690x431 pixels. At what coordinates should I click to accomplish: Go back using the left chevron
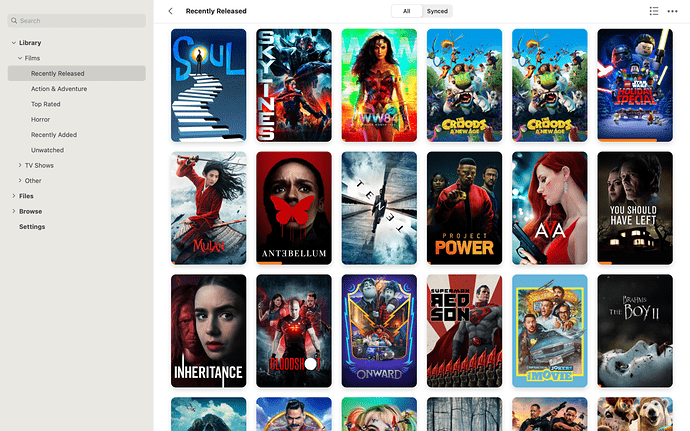click(x=170, y=11)
